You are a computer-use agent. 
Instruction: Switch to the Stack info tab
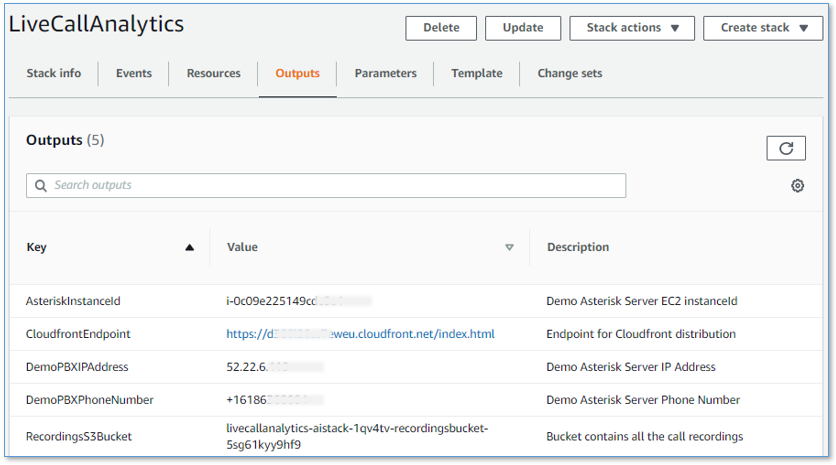click(54, 74)
